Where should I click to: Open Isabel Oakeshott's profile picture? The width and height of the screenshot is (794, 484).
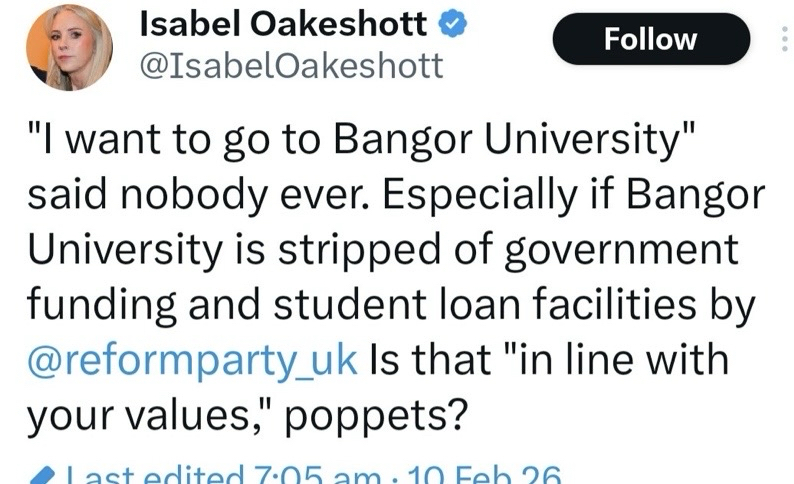[x=69, y=45]
